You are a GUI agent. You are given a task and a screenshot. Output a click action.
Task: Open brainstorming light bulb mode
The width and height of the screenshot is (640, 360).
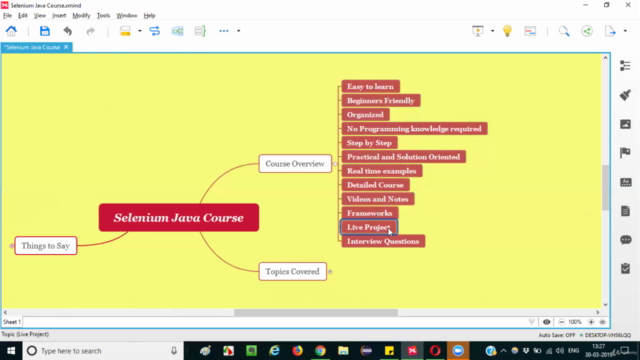(507, 31)
